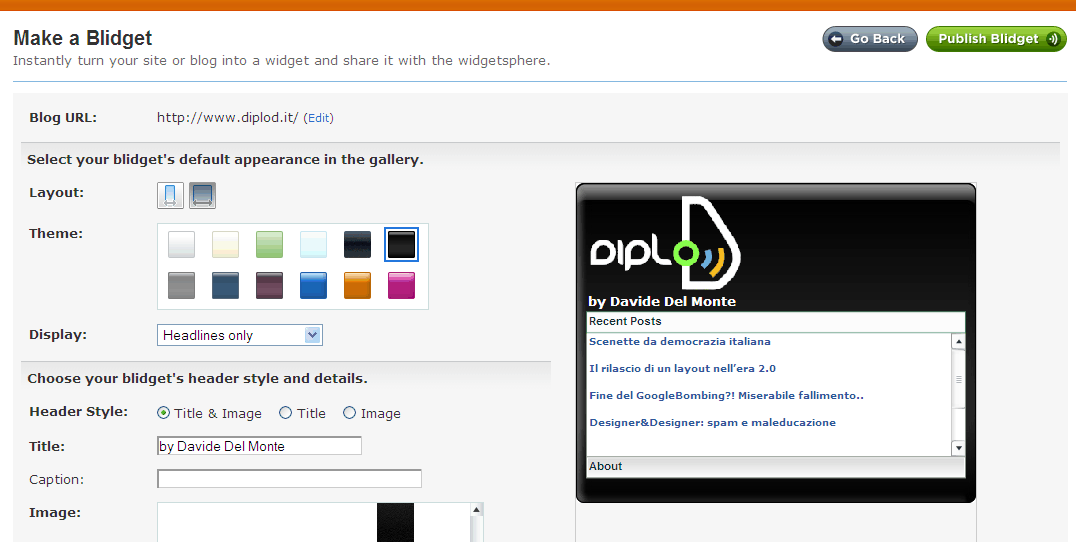Choose the plum purple theme swatch
The width and height of the screenshot is (1076, 542).
(x=269, y=285)
